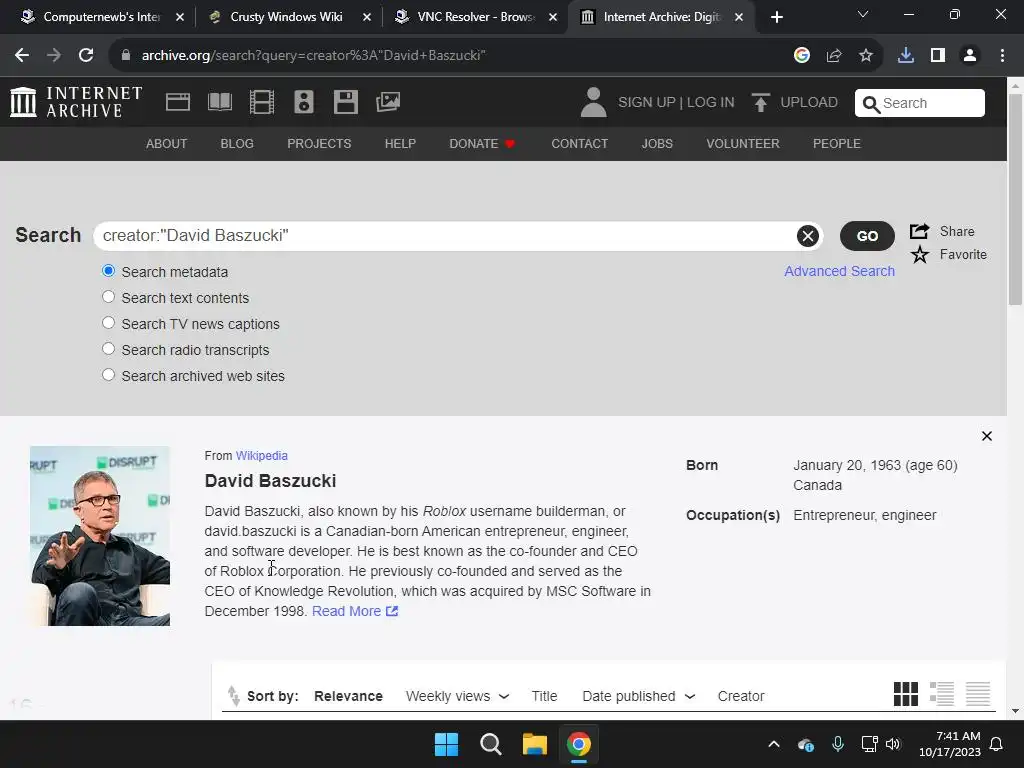Click the Upload arrow icon
The image size is (1024, 768).
point(760,103)
